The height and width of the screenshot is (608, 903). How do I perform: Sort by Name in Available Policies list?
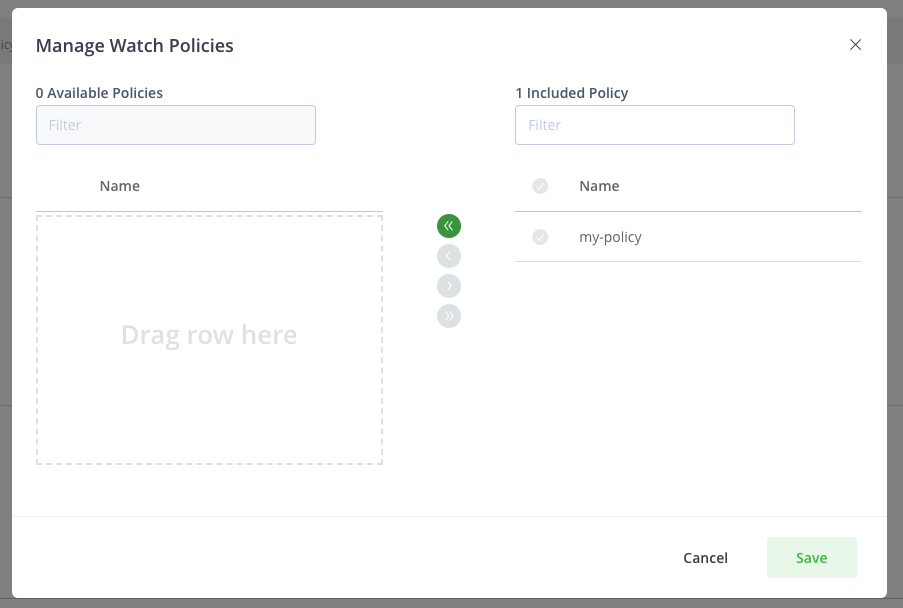pyautogui.click(x=120, y=186)
